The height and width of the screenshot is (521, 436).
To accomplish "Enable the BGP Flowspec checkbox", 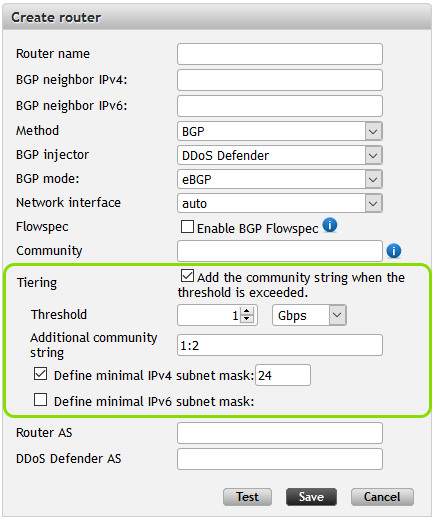I will coord(187,226).
